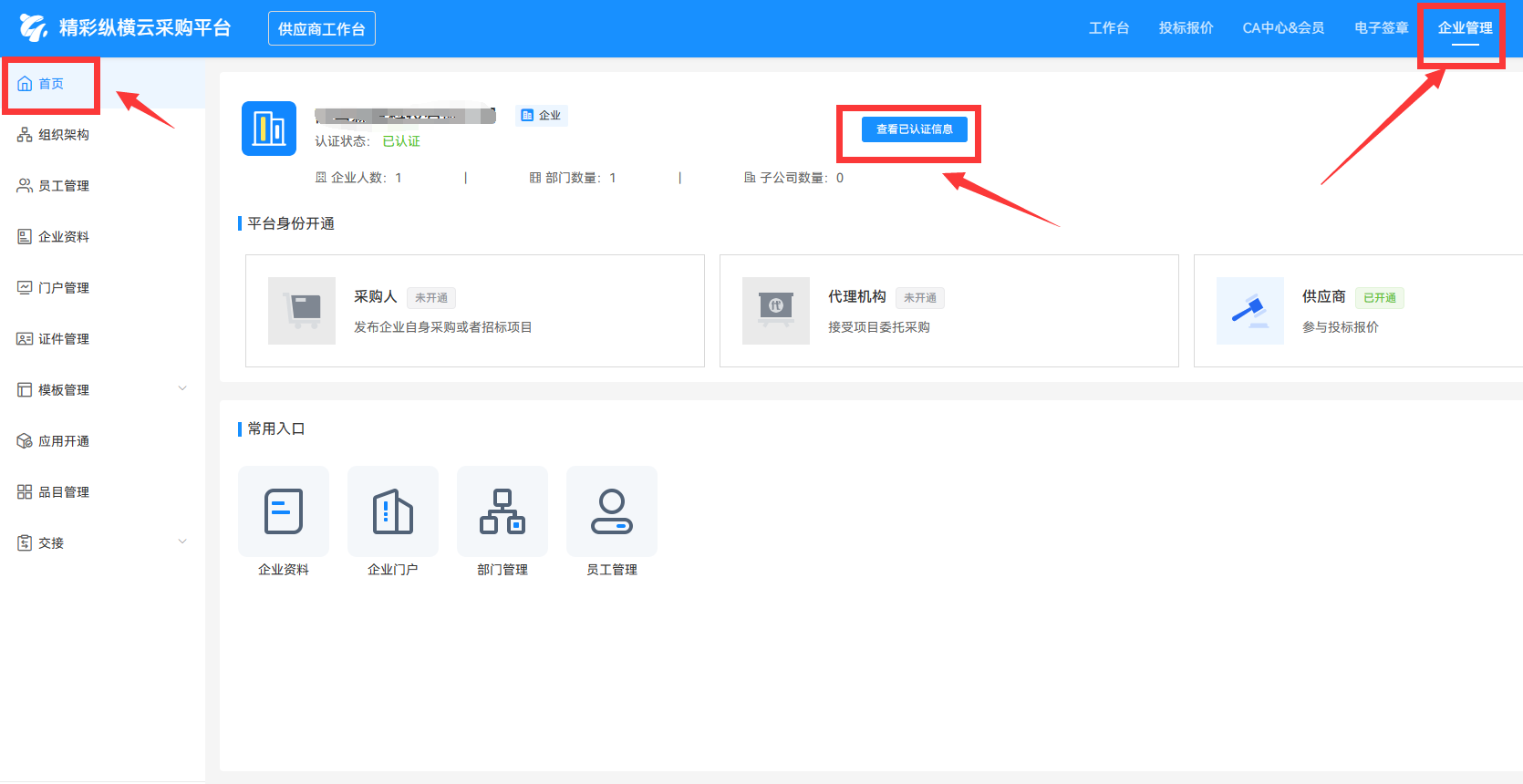Screen dimensions: 1523x784
Task: Click the 员工管理 sidebar icon
Action: (25, 186)
